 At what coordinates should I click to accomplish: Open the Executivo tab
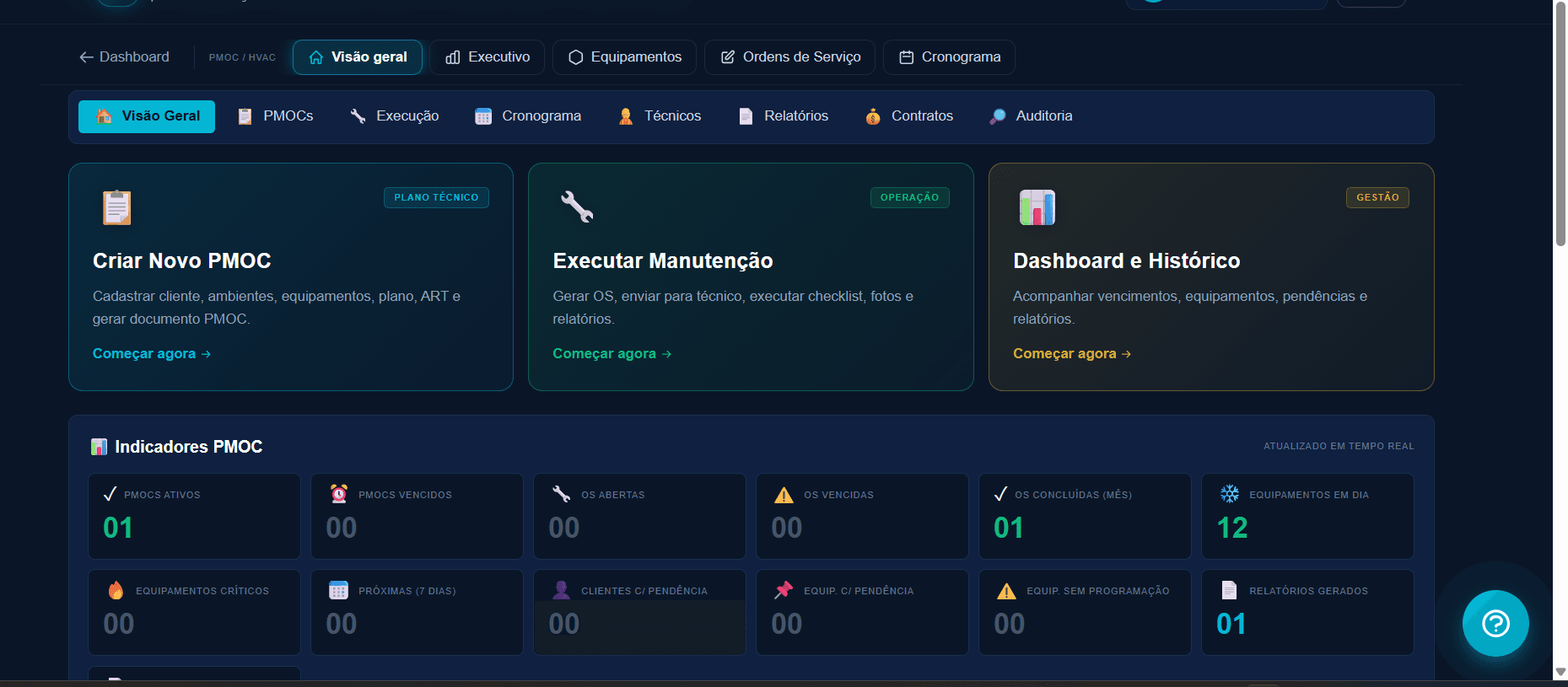coord(488,57)
